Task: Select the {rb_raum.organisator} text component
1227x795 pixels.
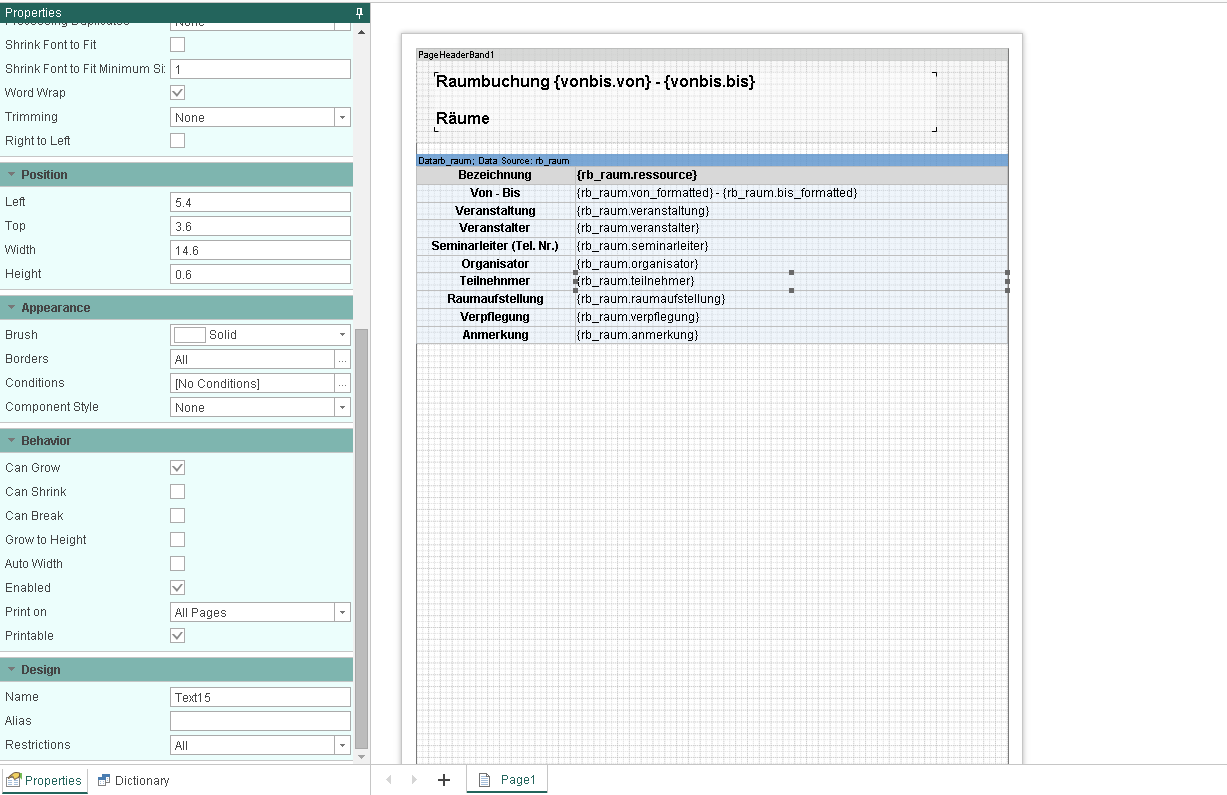Action: 791,264
